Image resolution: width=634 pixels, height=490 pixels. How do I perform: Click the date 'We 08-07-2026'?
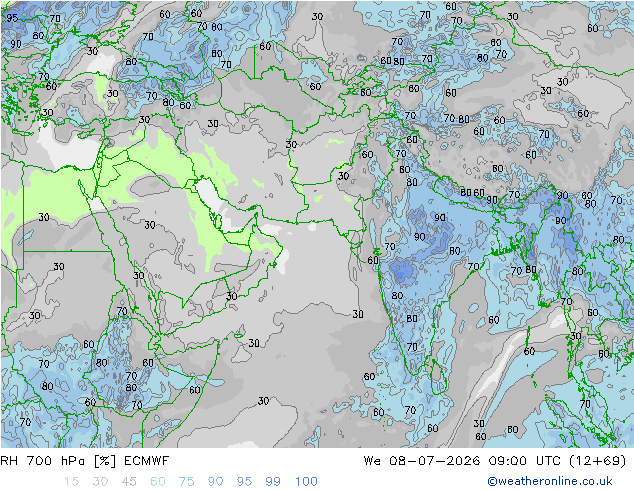[x=422, y=461]
